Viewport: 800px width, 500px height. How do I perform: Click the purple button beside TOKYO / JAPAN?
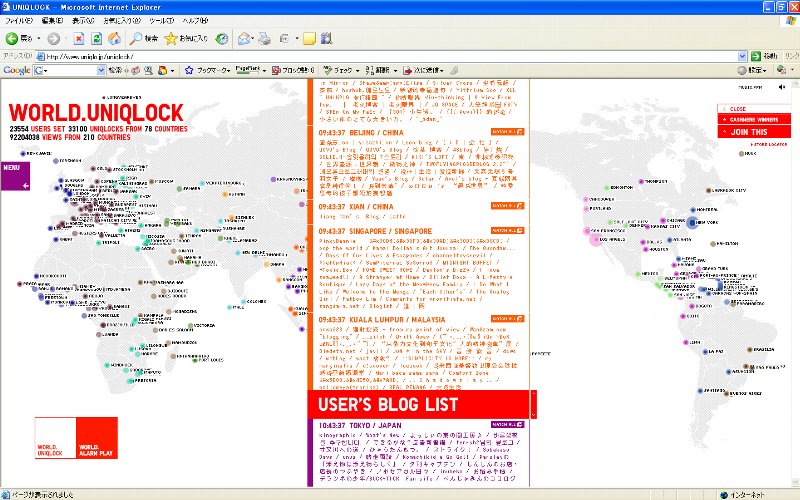508,424
